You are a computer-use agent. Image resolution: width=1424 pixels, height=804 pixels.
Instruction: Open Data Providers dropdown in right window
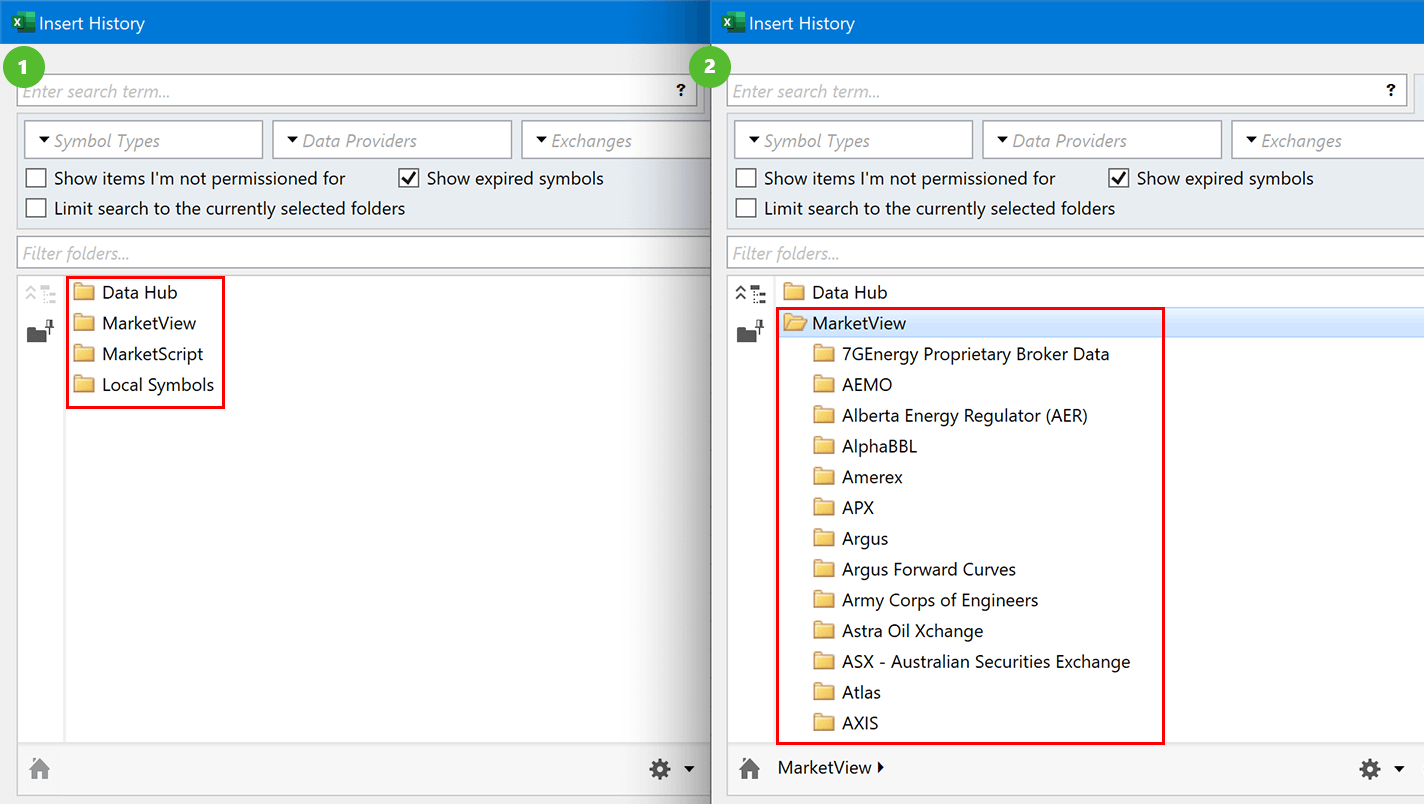[x=1102, y=140]
